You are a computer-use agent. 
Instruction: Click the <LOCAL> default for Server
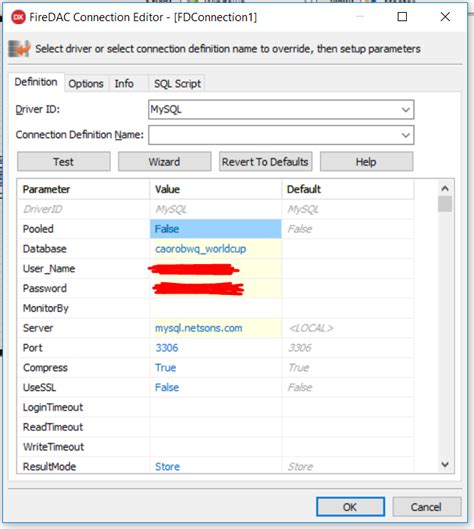tap(311, 328)
